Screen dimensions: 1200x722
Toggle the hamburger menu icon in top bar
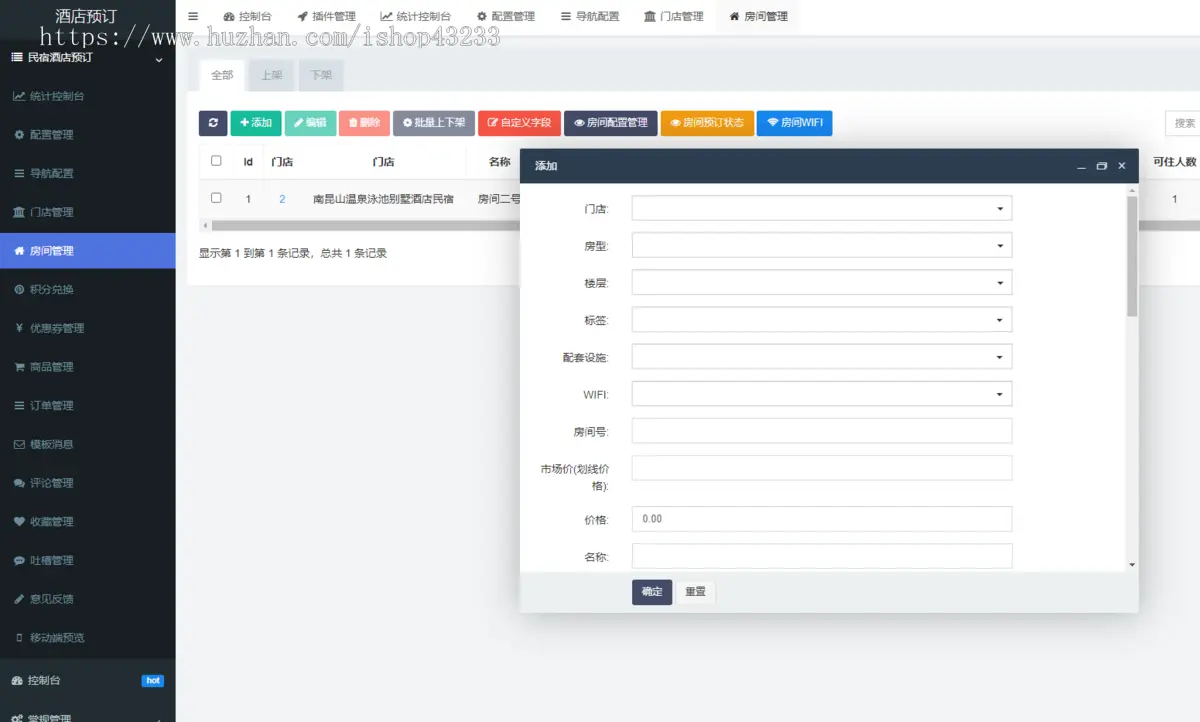click(x=193, y=16)
